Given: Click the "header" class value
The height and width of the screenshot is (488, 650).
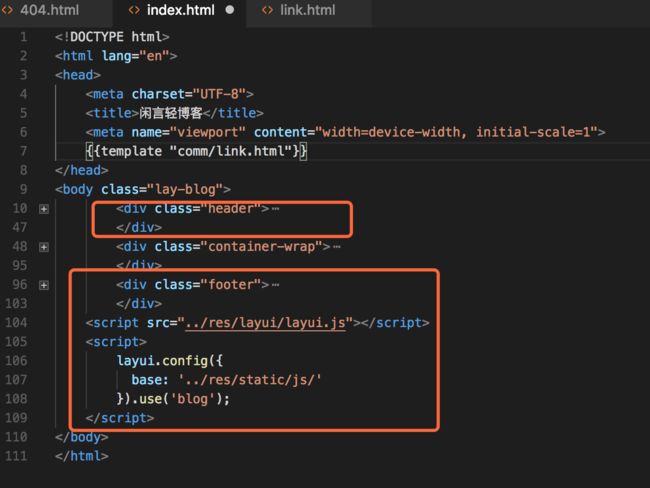Looking at the screenshot, I should [230, 209].
